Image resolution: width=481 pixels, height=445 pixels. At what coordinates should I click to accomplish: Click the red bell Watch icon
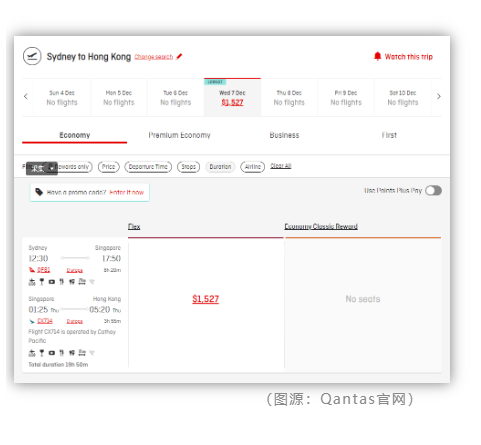pyautogui.click(x=377, y=56)
